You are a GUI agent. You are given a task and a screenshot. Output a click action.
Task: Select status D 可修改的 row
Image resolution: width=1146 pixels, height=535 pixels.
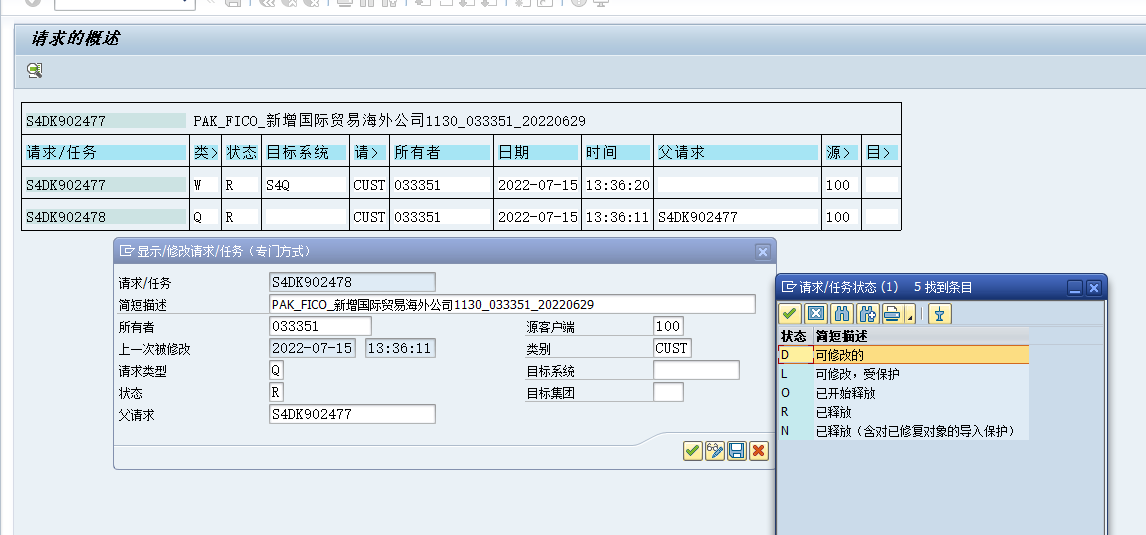point(902,355)
